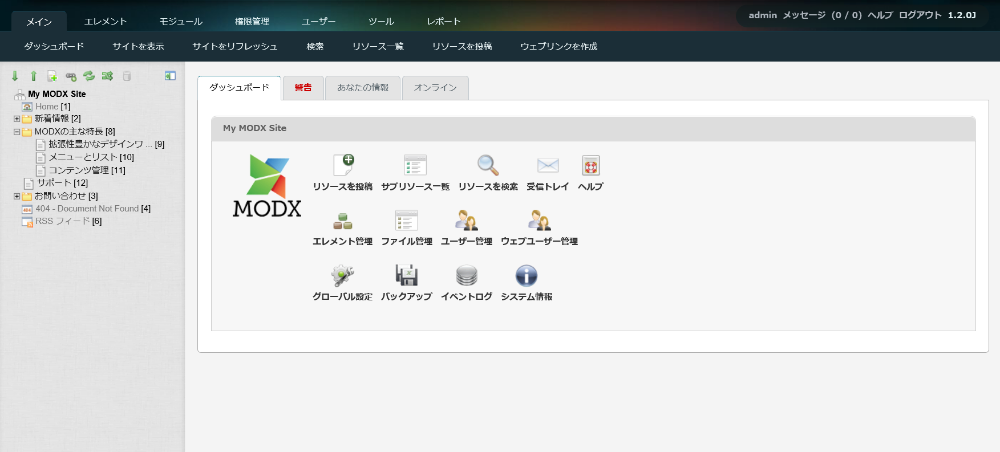Click the expand tree down-arrow icon
The height and width of the screenshot is (452, 1000).
[15, 76]
